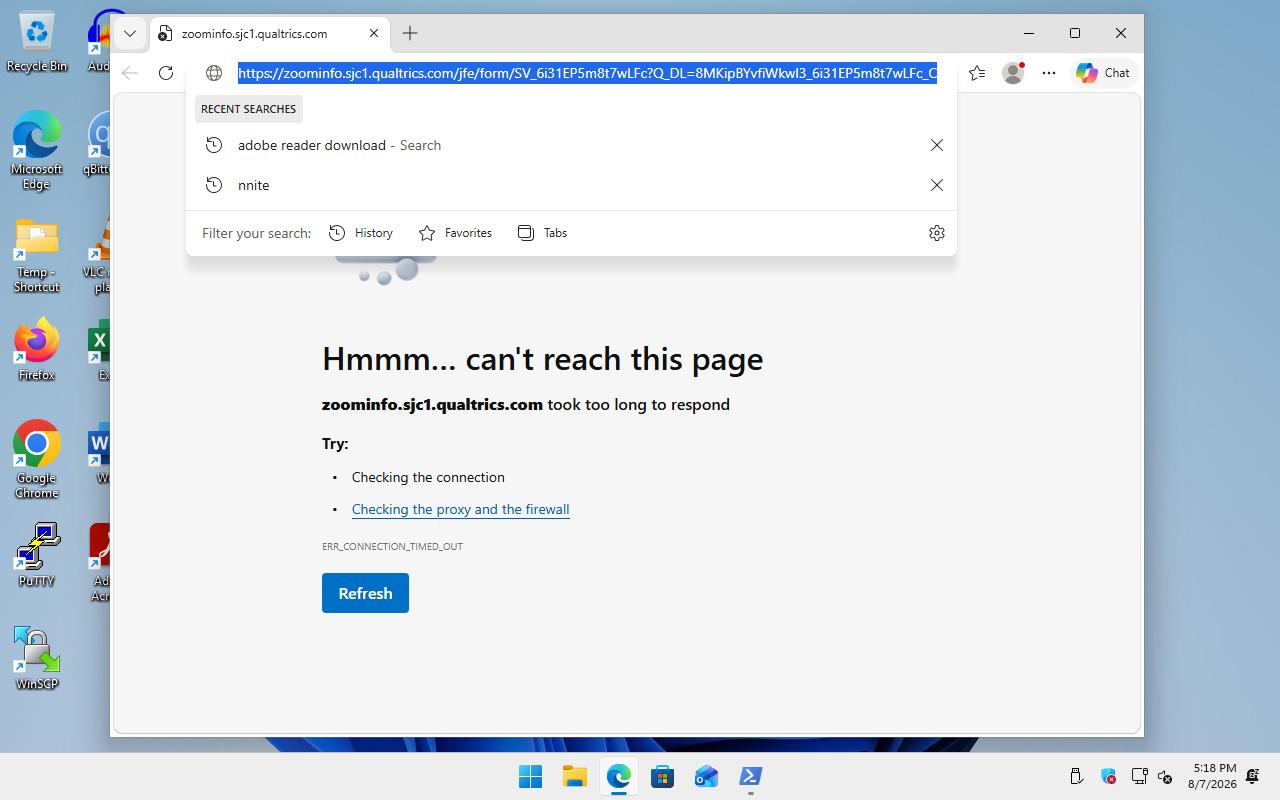1280x800 pixels.
Task: Open the Google Chrome desktop icon
Action: pos(37,460)
